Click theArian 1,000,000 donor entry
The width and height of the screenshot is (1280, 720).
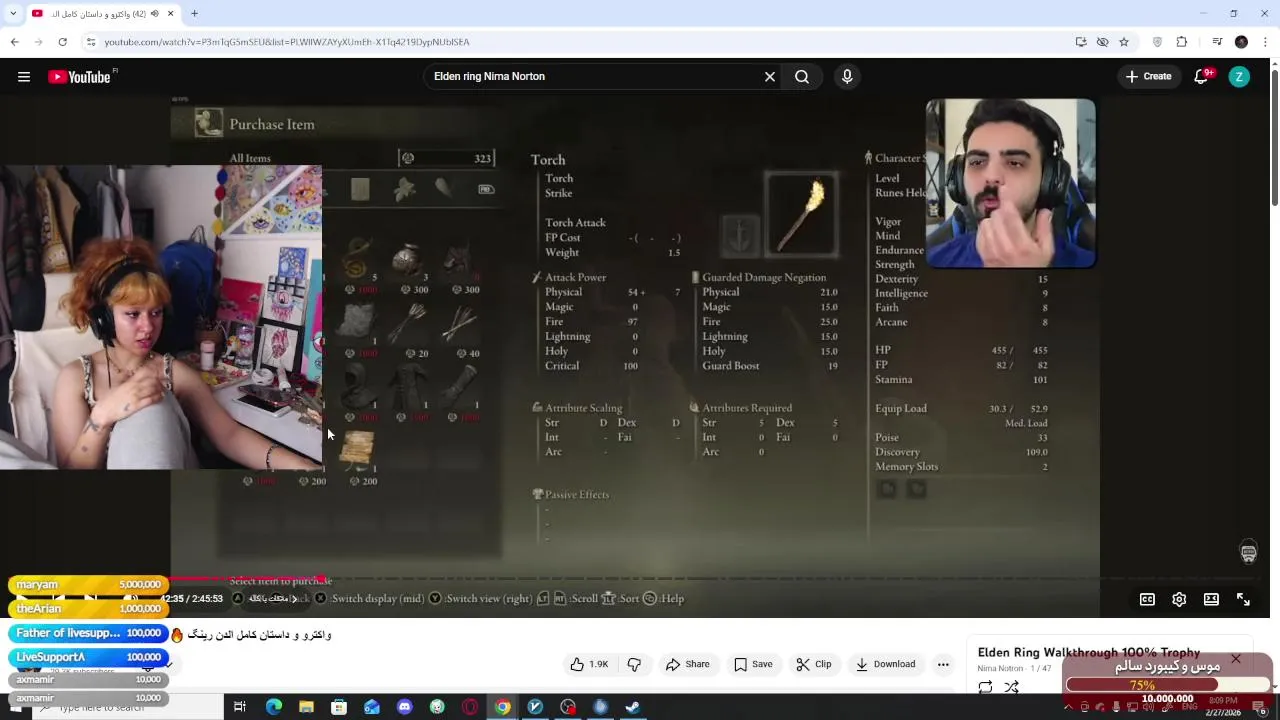88,608
